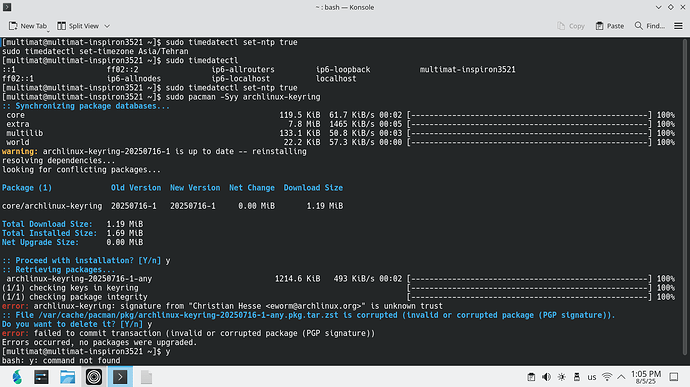Switch to the Konsole terminal taskbar entry

pyautogui.click(x=120, y=377)
